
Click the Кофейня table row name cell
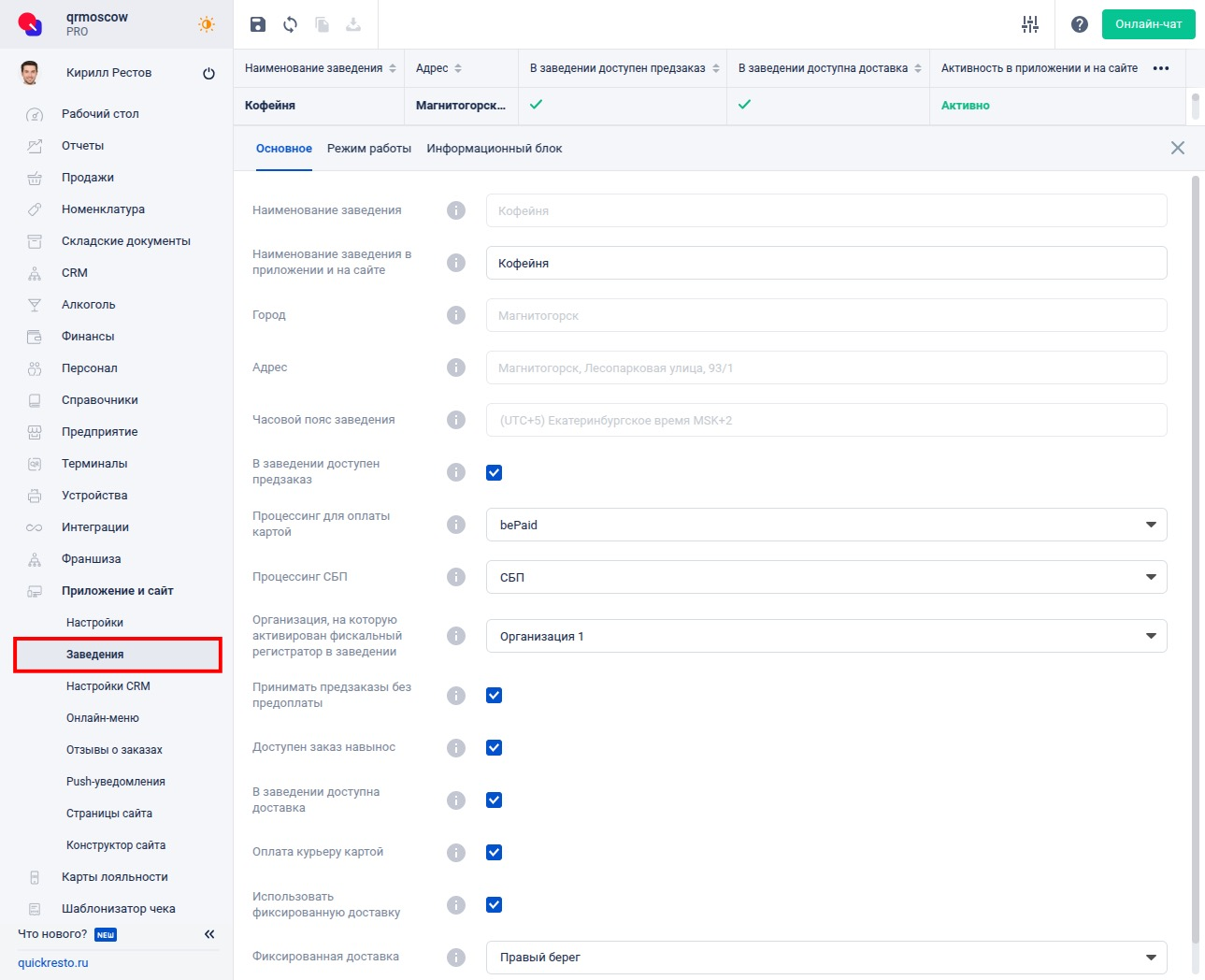(x=319, y=106)
